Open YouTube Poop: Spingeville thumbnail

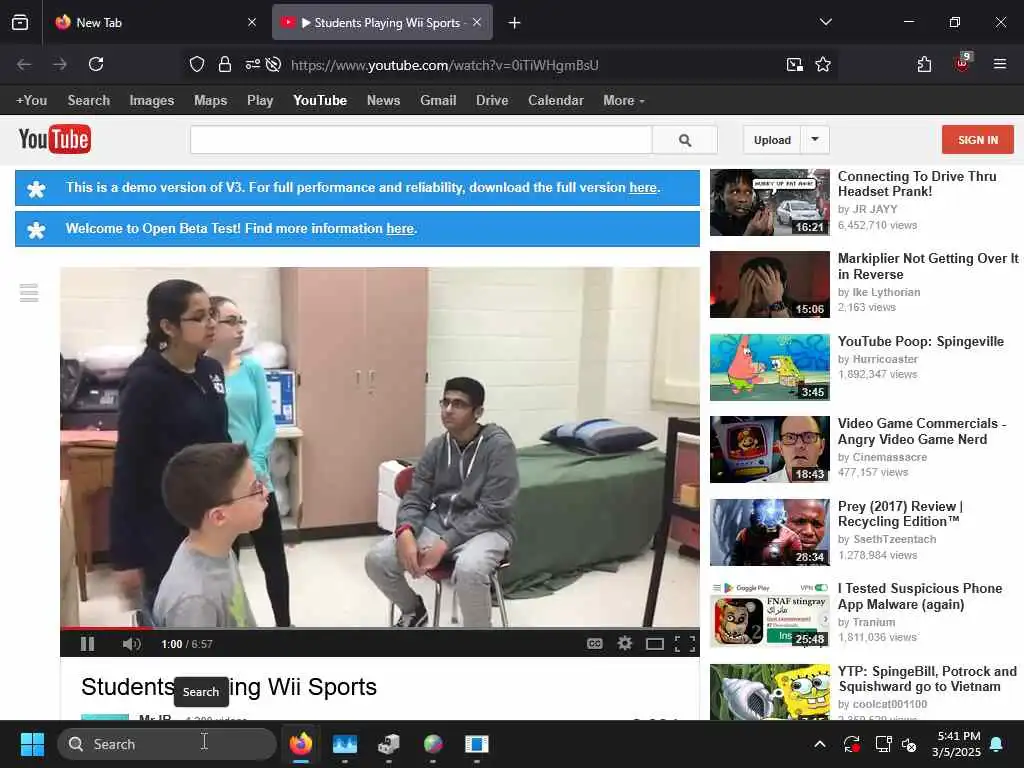tap(770, 367)
